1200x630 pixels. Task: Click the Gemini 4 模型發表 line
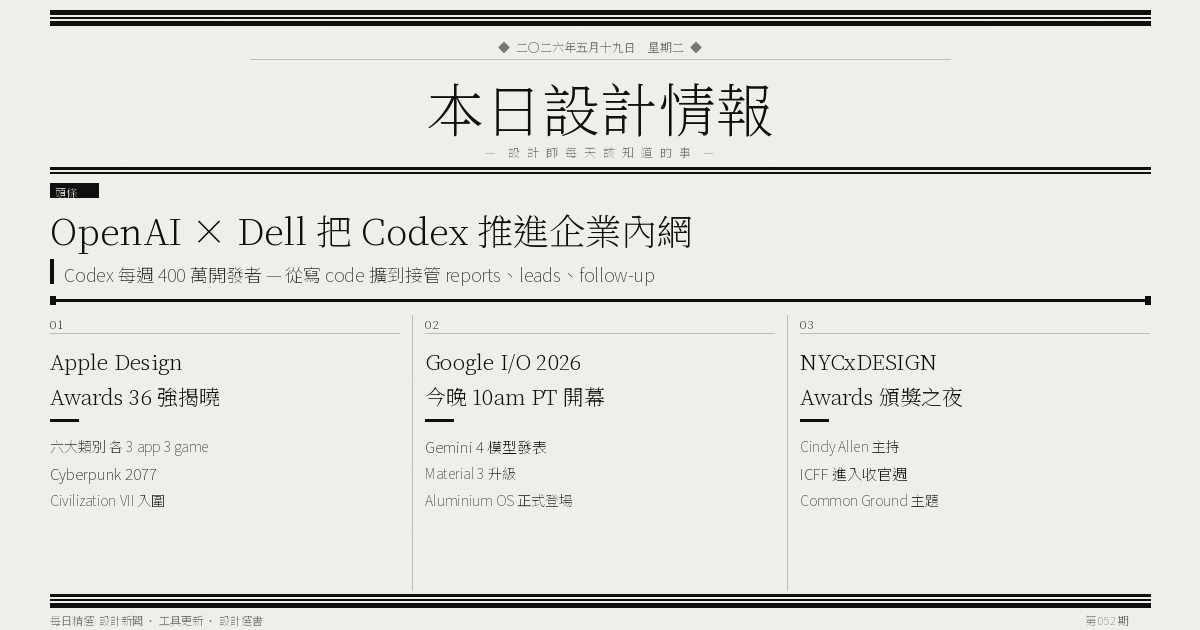486,447
